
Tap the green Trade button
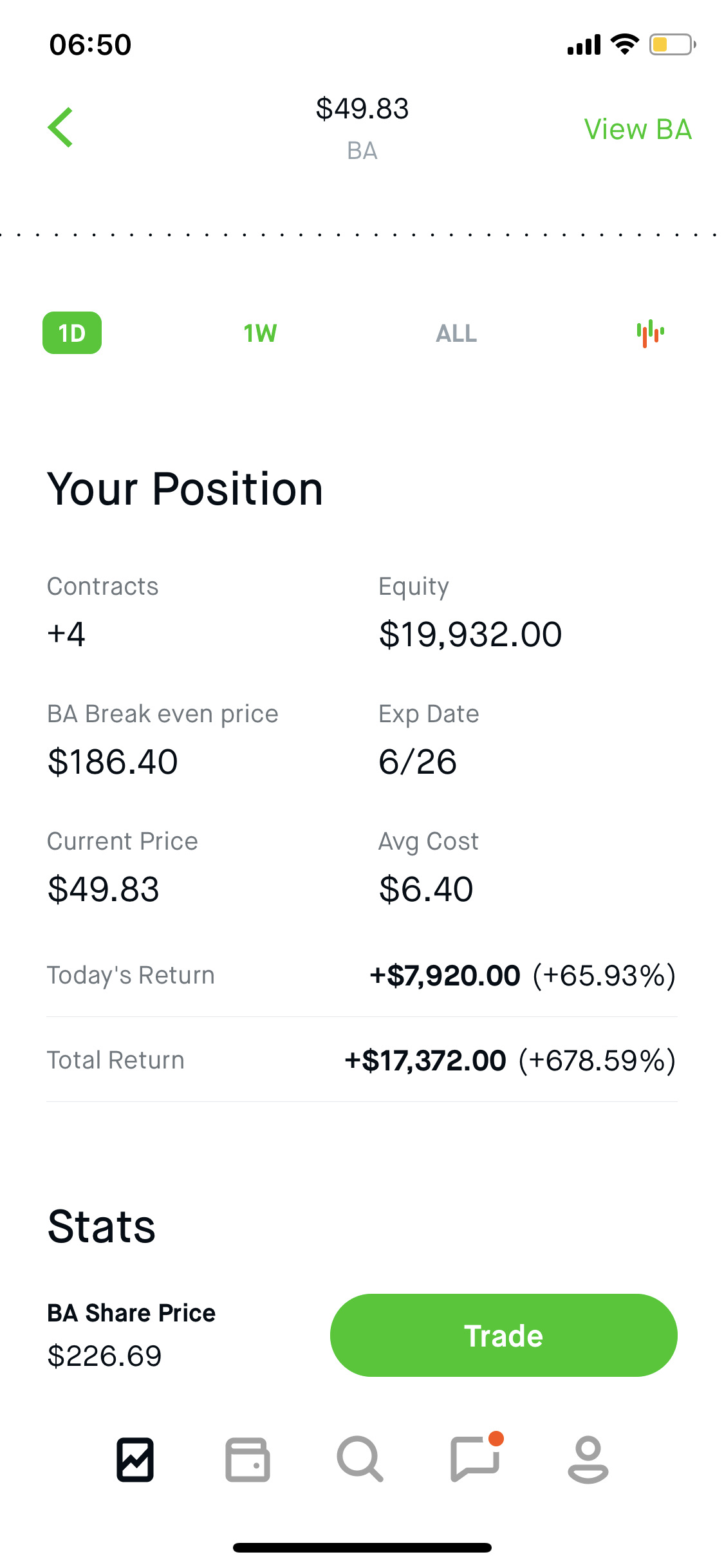pos(504,1335)
